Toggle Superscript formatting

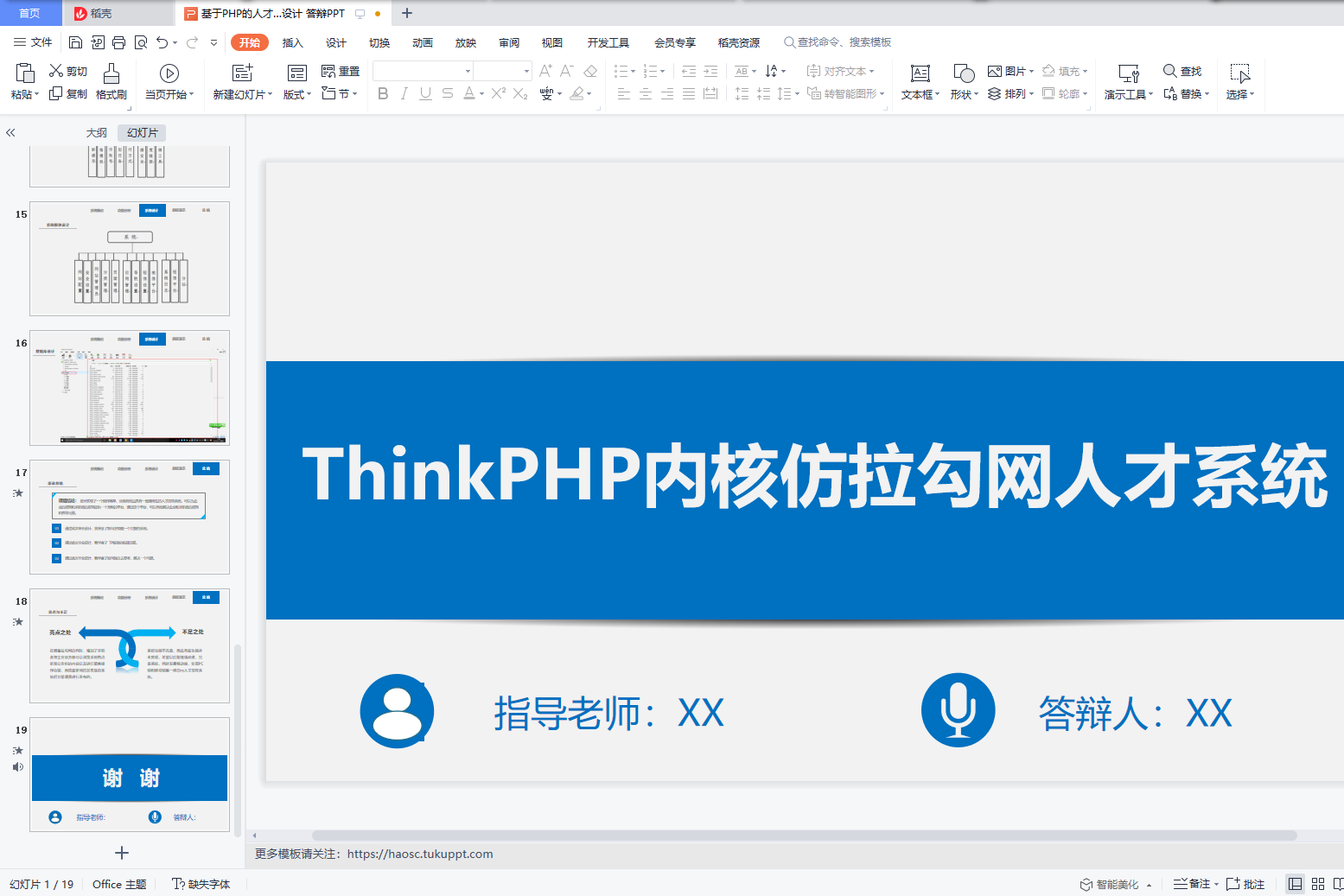[x=499, y=93]
